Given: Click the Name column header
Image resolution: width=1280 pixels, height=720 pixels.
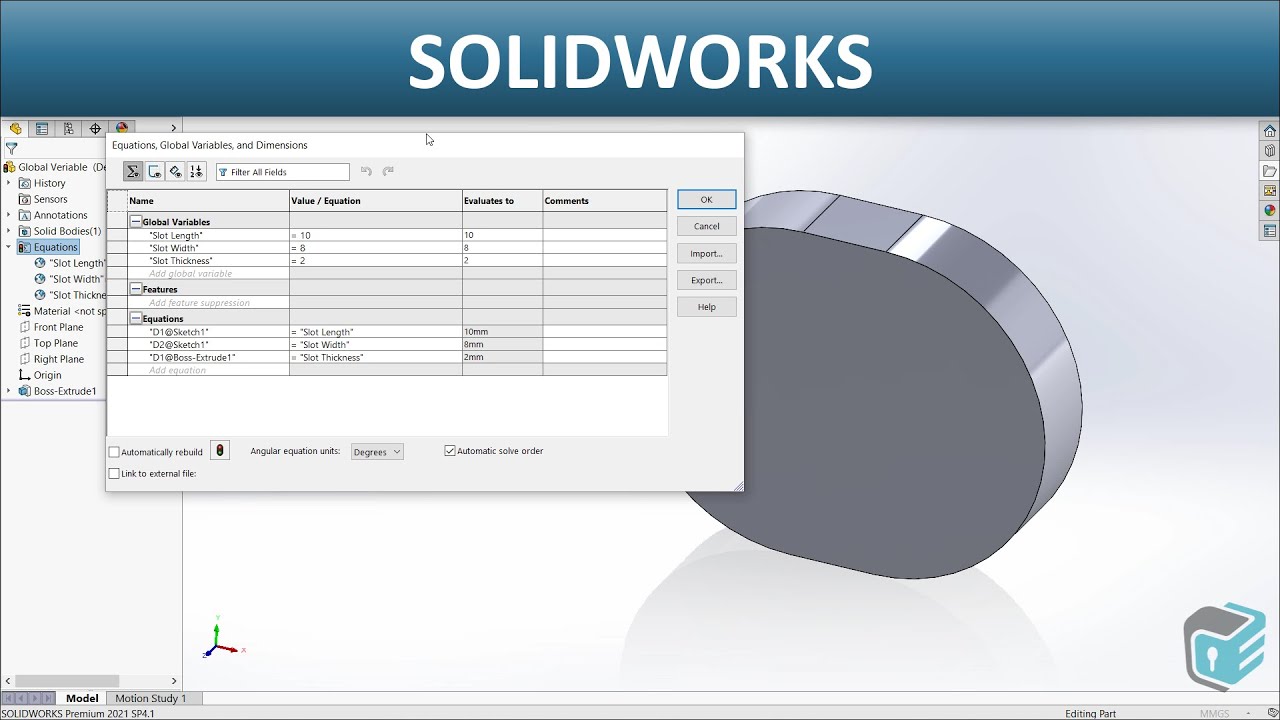Looking at the screenshot, I should [208, 201].
